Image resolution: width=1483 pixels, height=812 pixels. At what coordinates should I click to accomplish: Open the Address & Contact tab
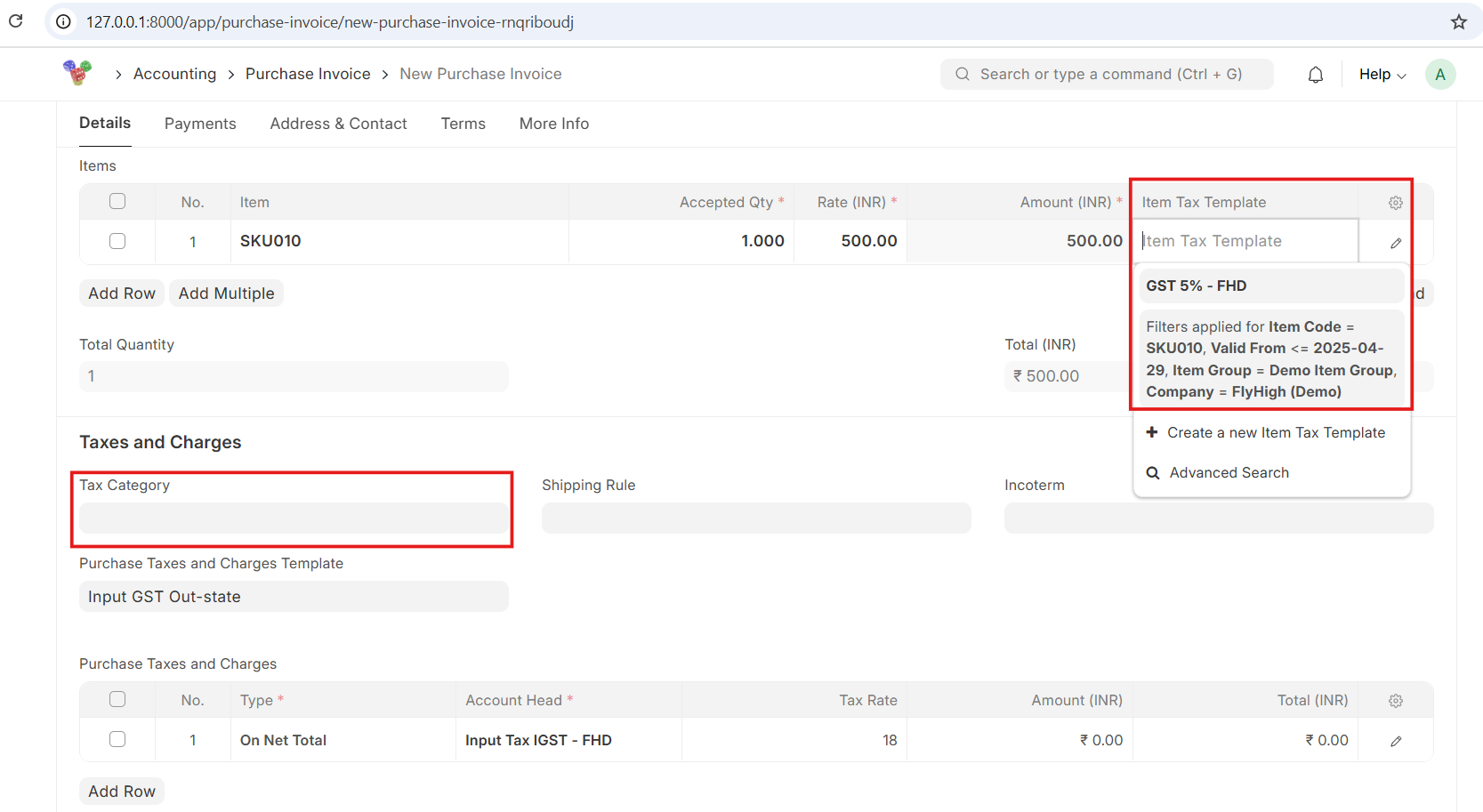[x=338, y=124]
